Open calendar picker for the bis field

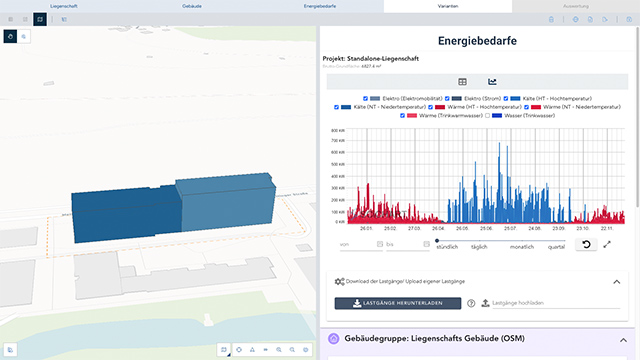pyautogui.click(x=427, y=244)
